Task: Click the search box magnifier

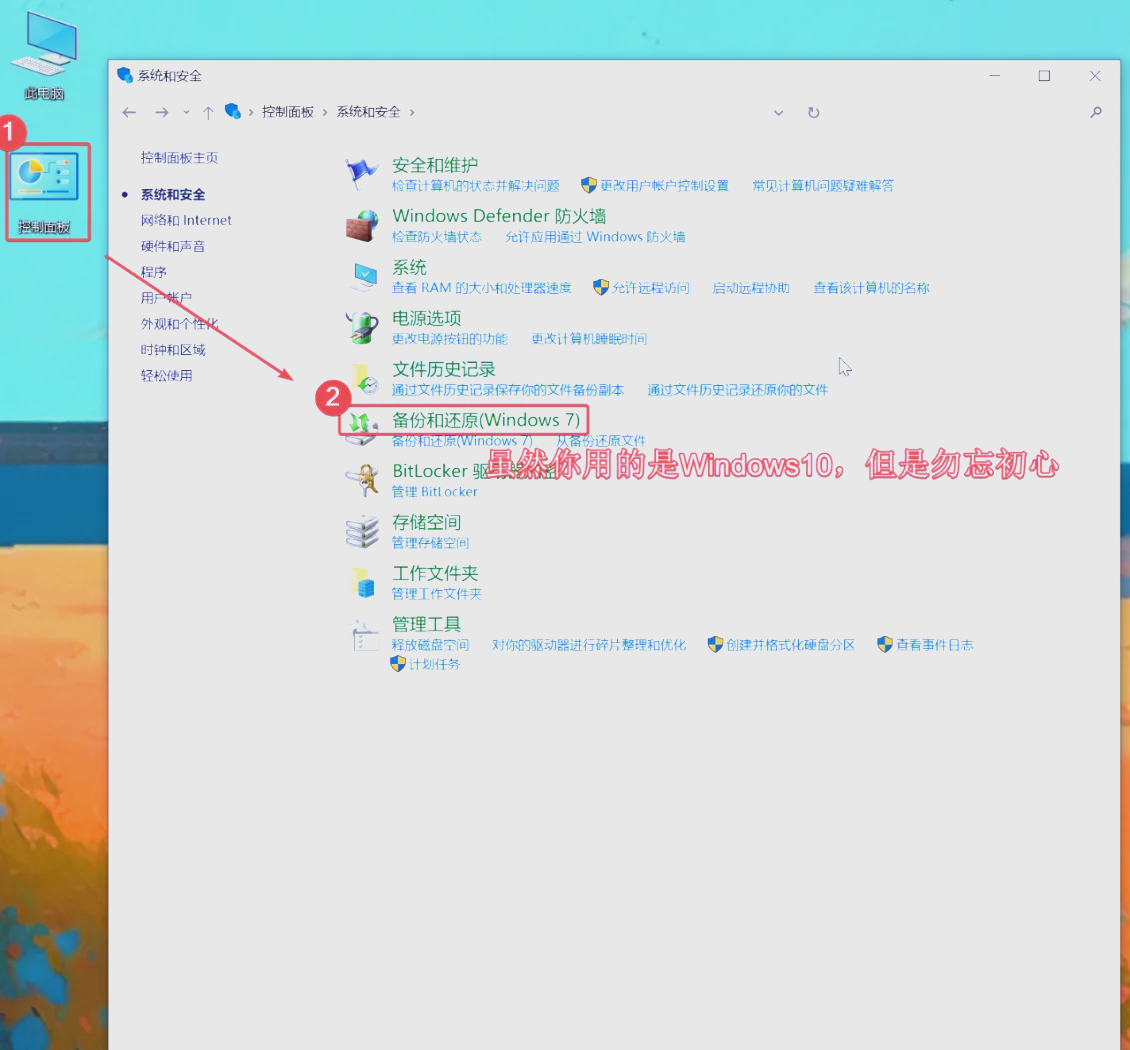Action: click(1096, 113)
